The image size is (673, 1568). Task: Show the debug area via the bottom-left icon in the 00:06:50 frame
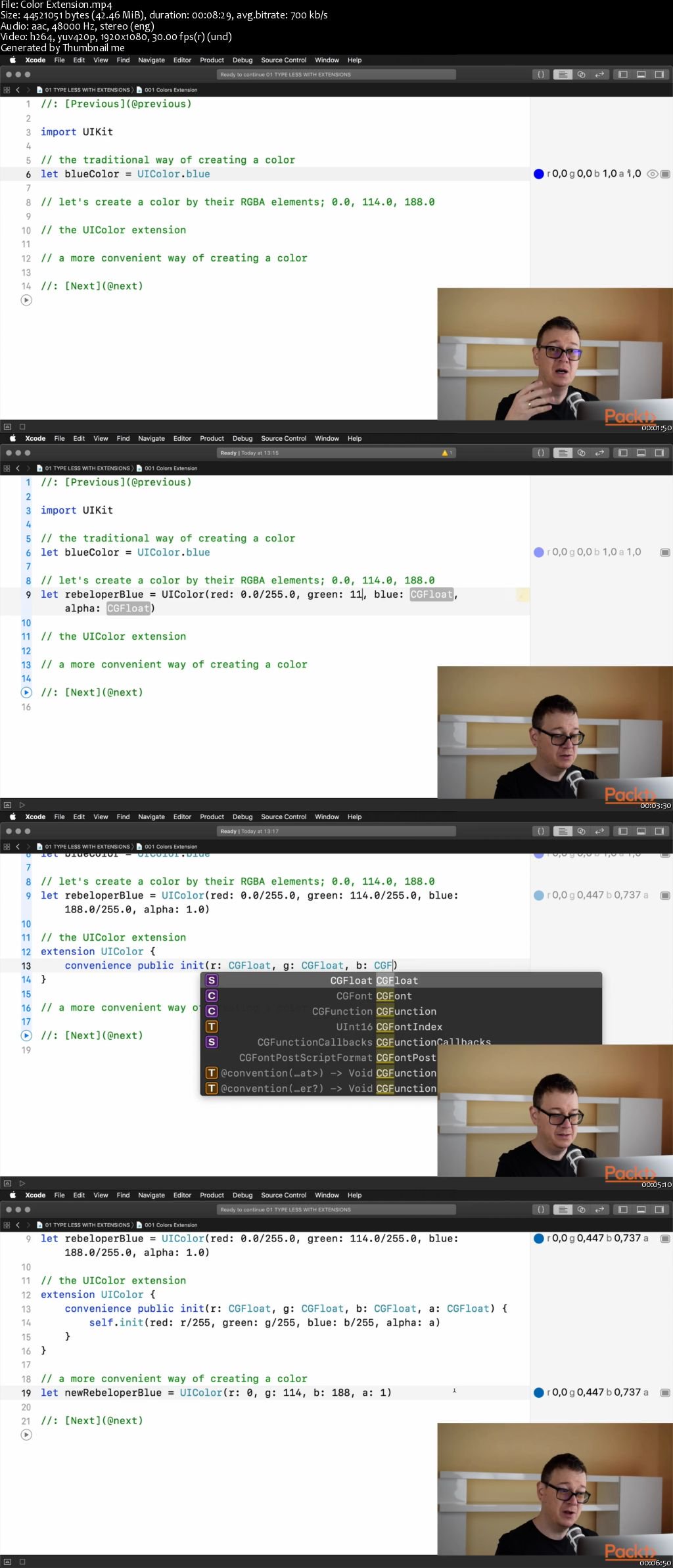8,1561
